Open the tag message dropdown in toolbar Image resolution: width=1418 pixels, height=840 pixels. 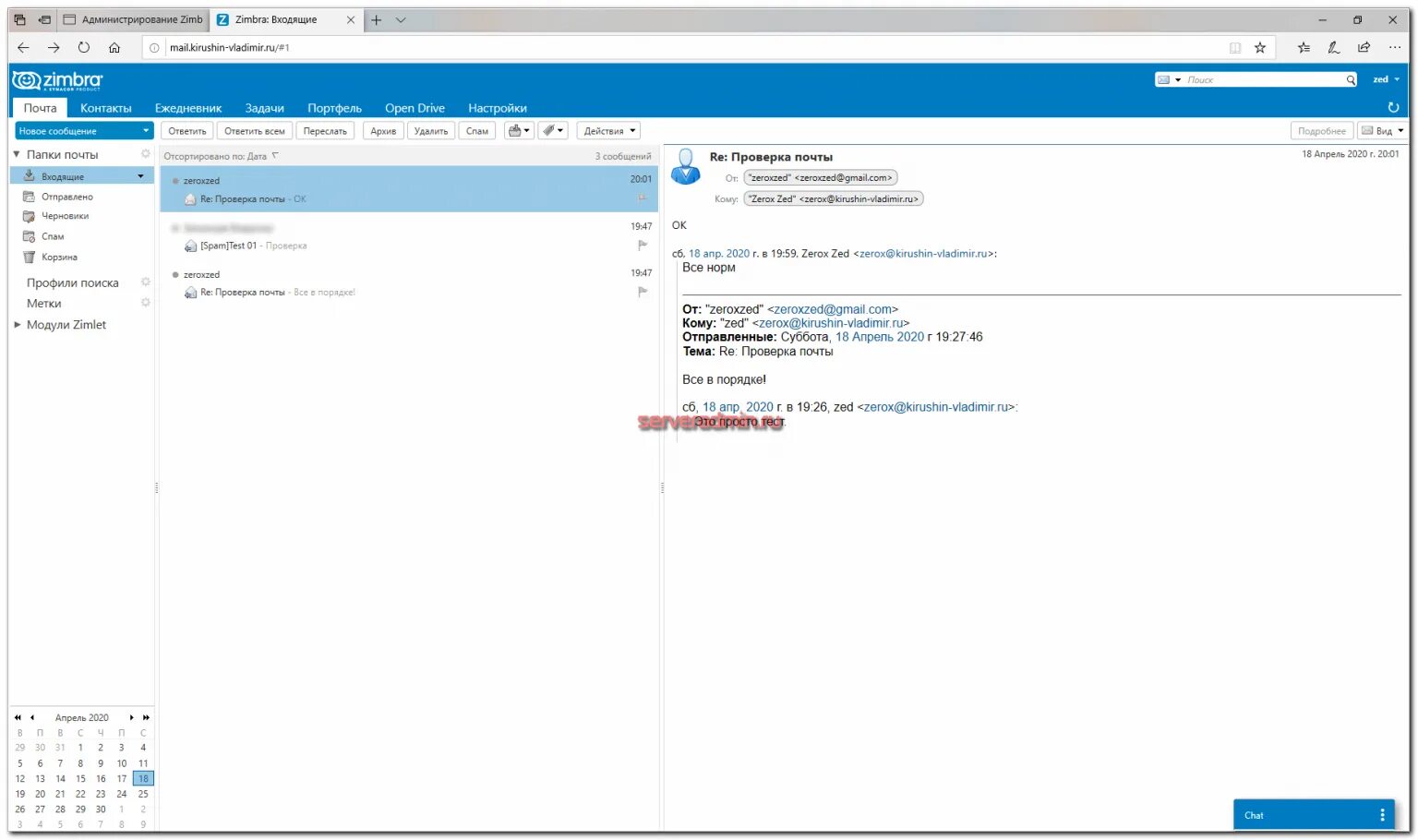click(553, 131)
